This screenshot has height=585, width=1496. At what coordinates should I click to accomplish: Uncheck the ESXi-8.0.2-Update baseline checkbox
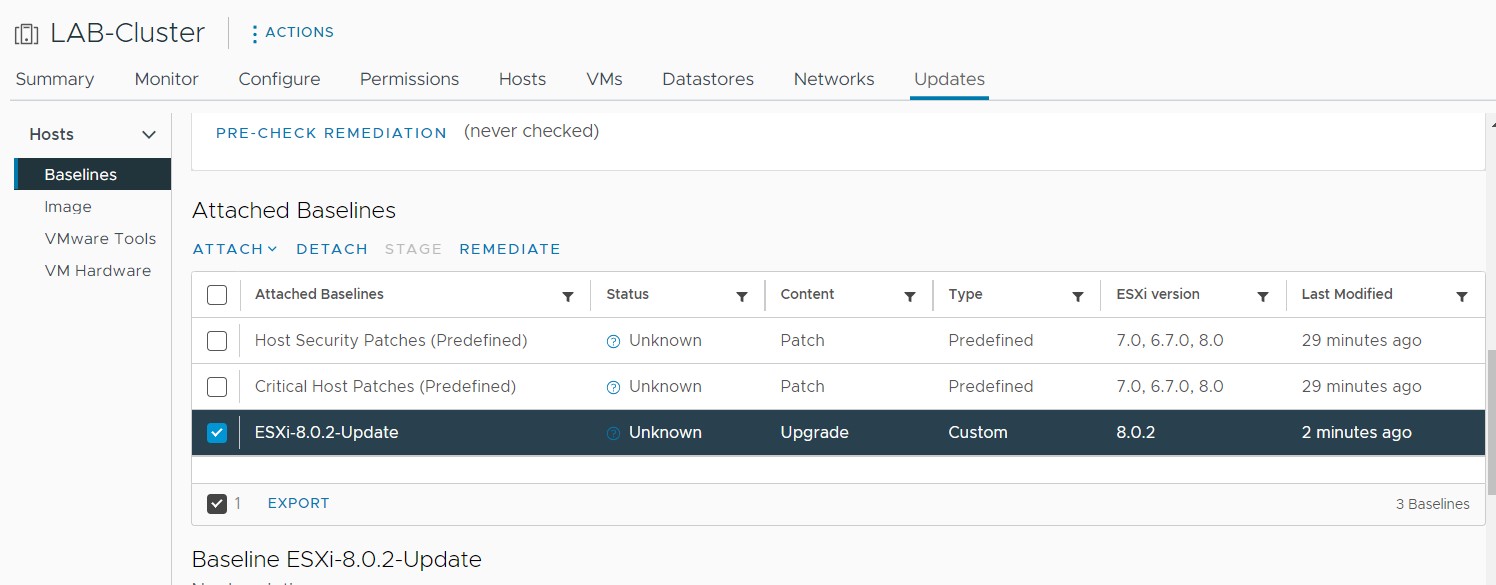coord(217,433)
